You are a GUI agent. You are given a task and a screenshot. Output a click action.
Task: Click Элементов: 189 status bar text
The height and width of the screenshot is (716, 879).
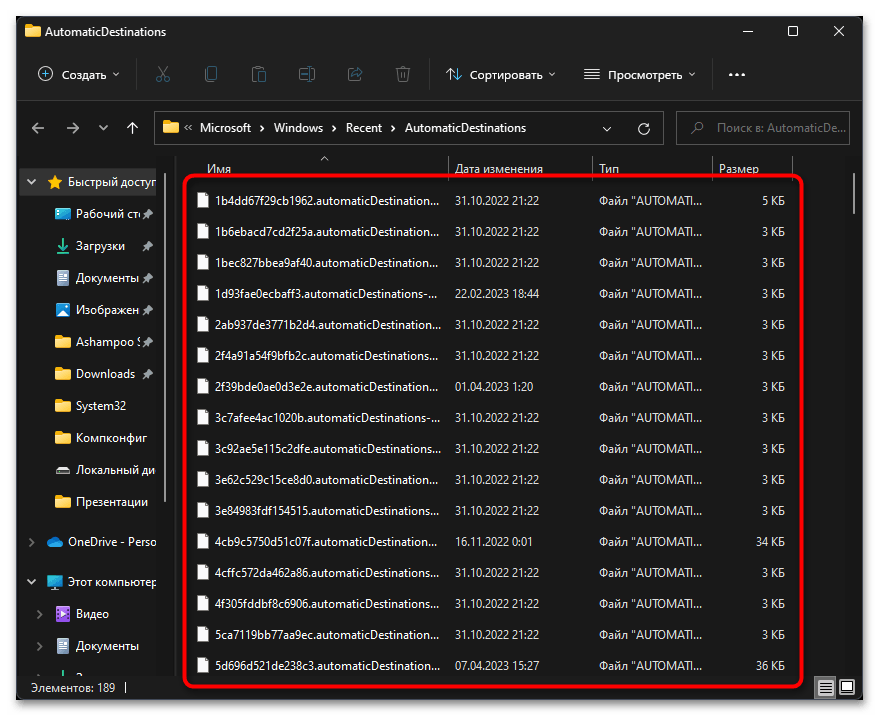pos(73,688)
